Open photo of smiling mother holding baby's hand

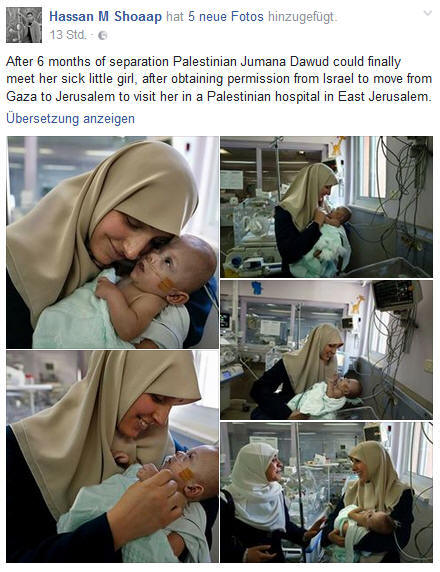(x=112, y=456)
